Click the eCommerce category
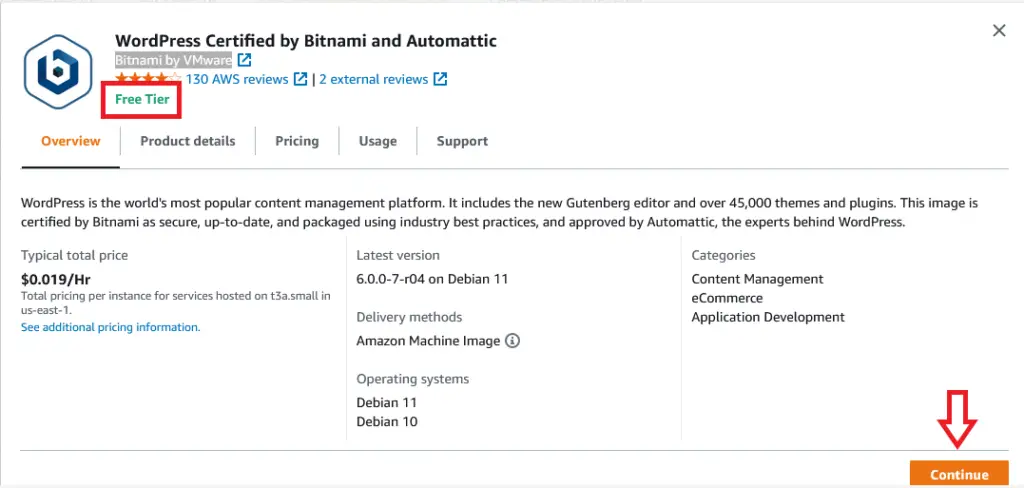The height and width of the screenshot is (488, 1024). [727, 298]
